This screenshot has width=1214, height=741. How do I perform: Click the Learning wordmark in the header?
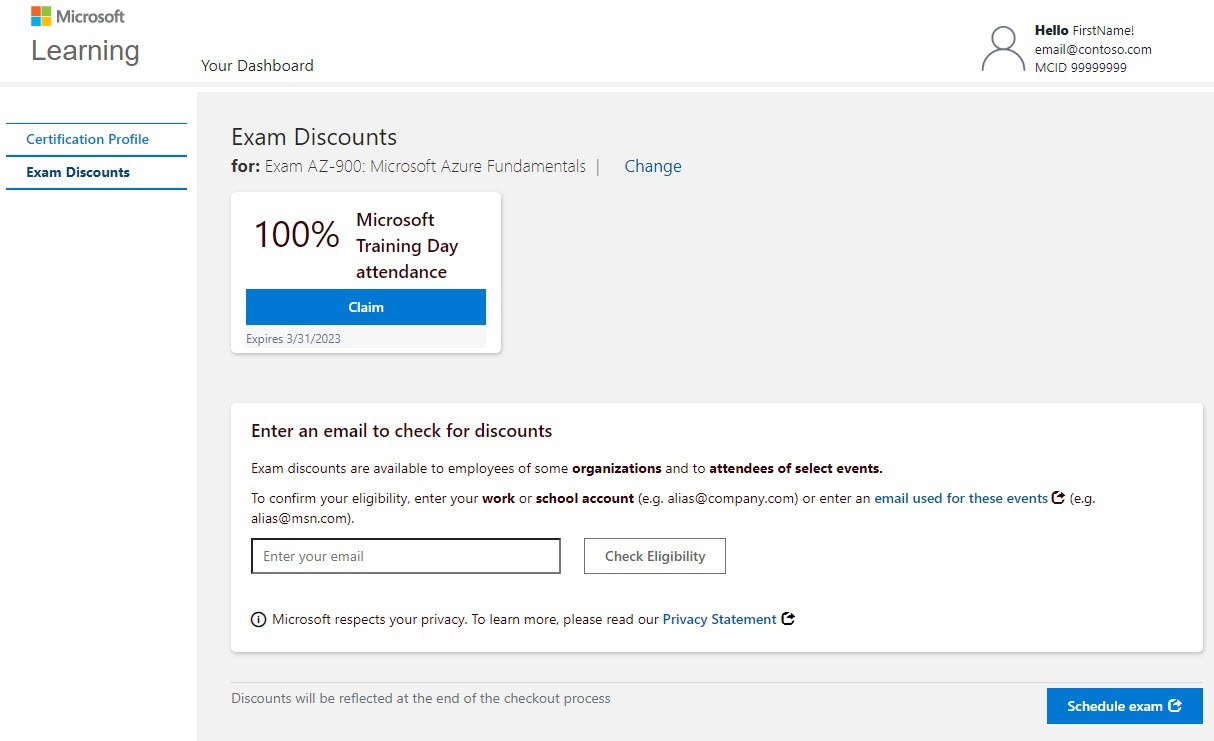pos(84,50)
